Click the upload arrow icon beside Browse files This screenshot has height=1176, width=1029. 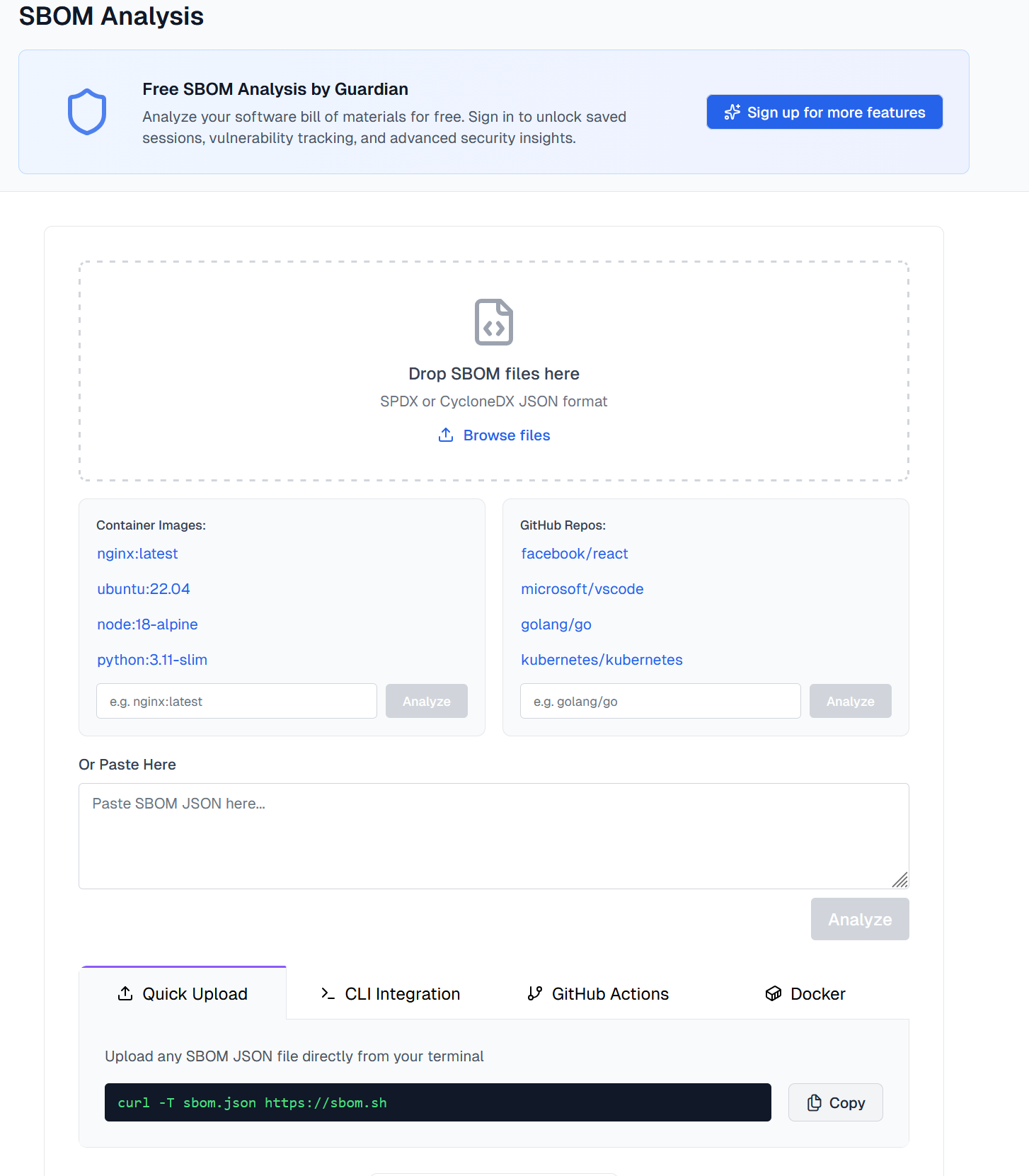click(446, 435)
